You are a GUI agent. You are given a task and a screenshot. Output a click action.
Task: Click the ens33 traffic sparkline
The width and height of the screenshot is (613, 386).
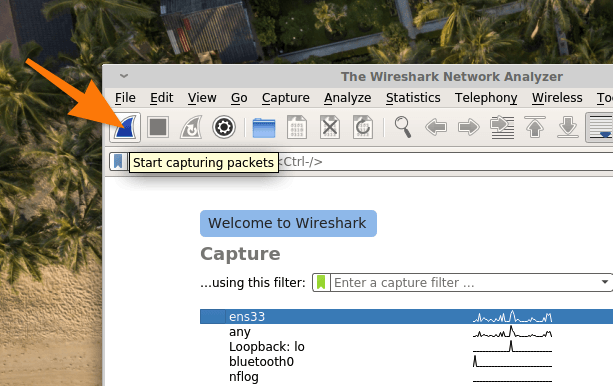tap(512, 316)
